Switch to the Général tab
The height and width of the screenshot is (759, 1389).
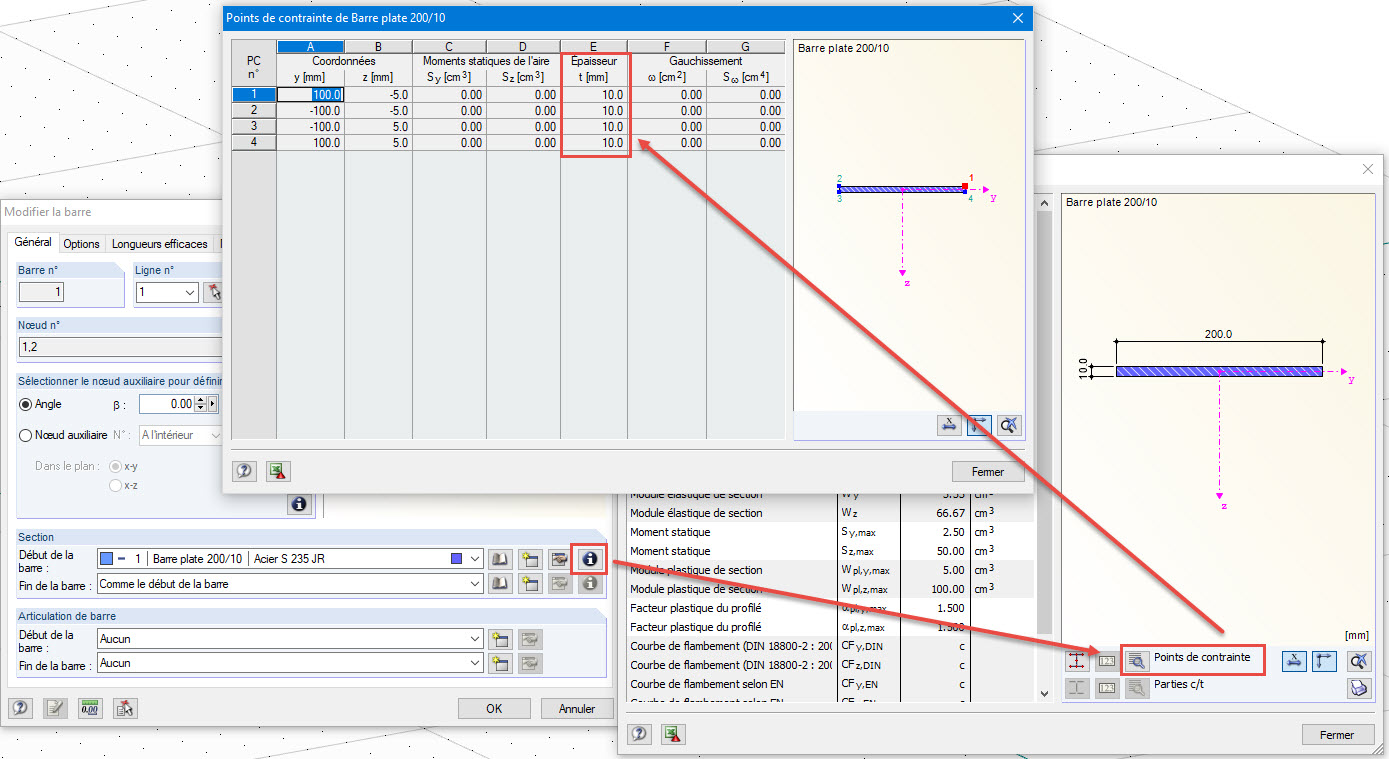click(x=33, y=243)
